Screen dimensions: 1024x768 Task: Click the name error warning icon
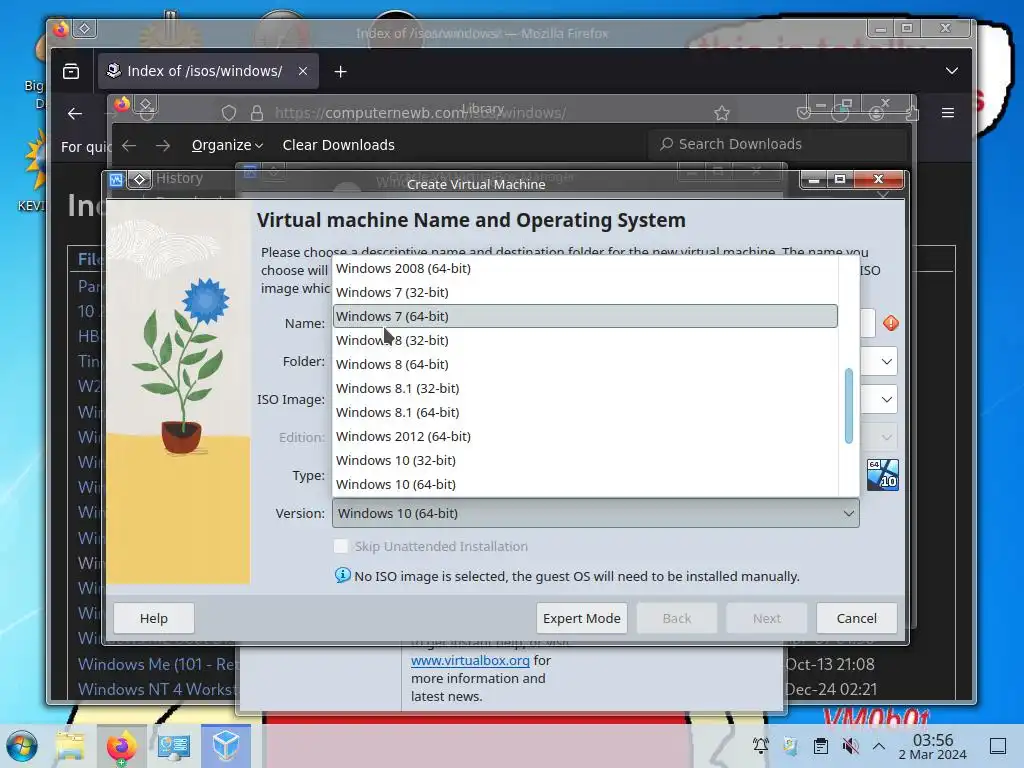tap(891, 323)
